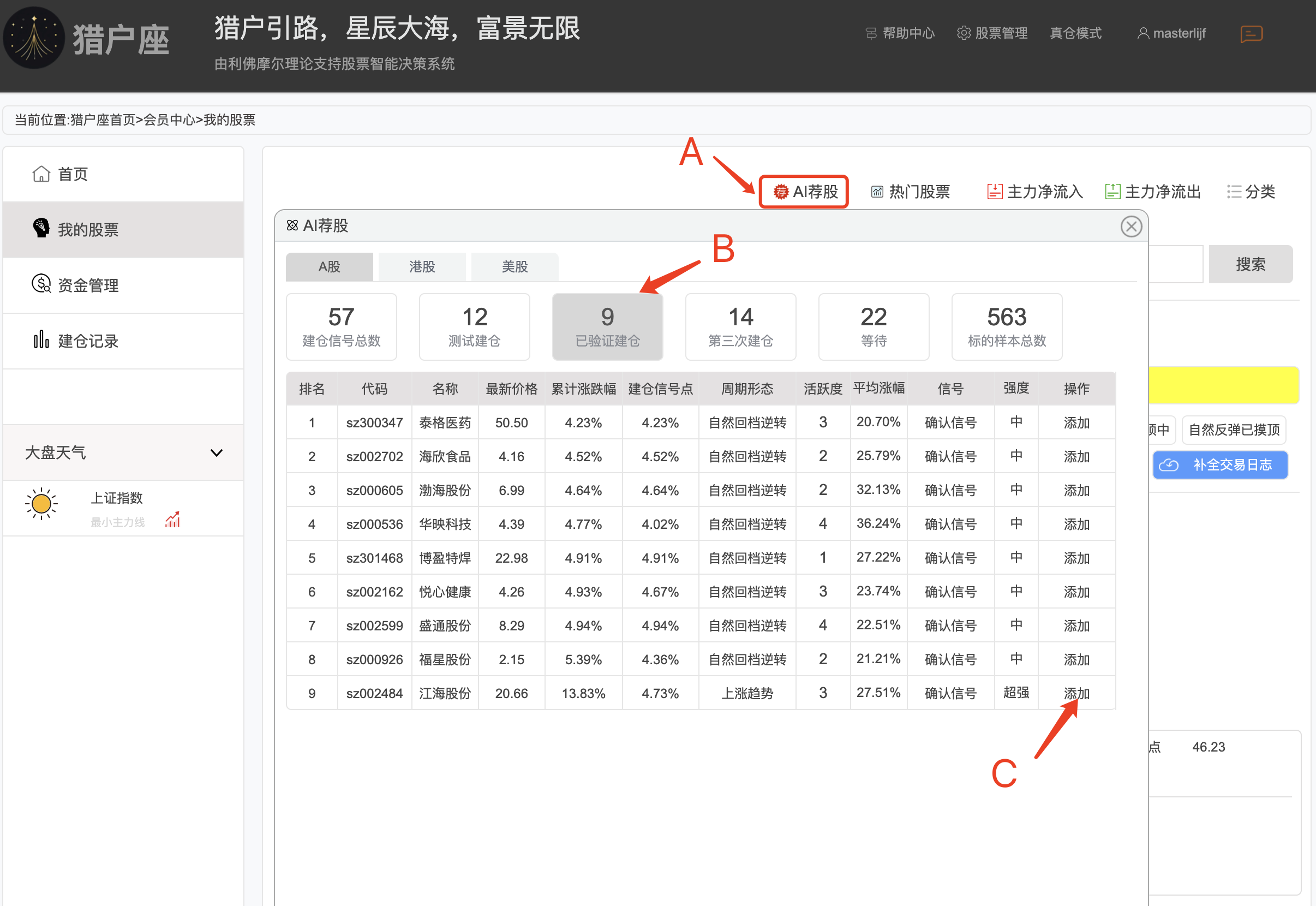Click 添加 for 泰格医药
This screenshot has width=1316, height=906.
click(1076, 422)
